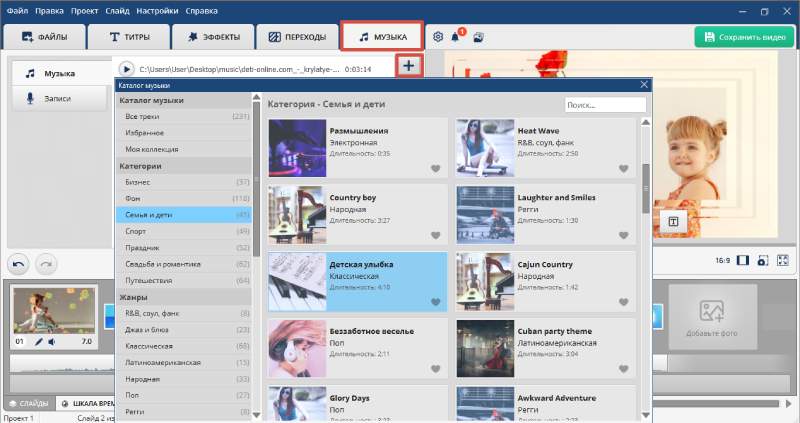Open the settings gear icon
Screen dimensions: 800x423
pyautogui.click(x=438, y=37)
